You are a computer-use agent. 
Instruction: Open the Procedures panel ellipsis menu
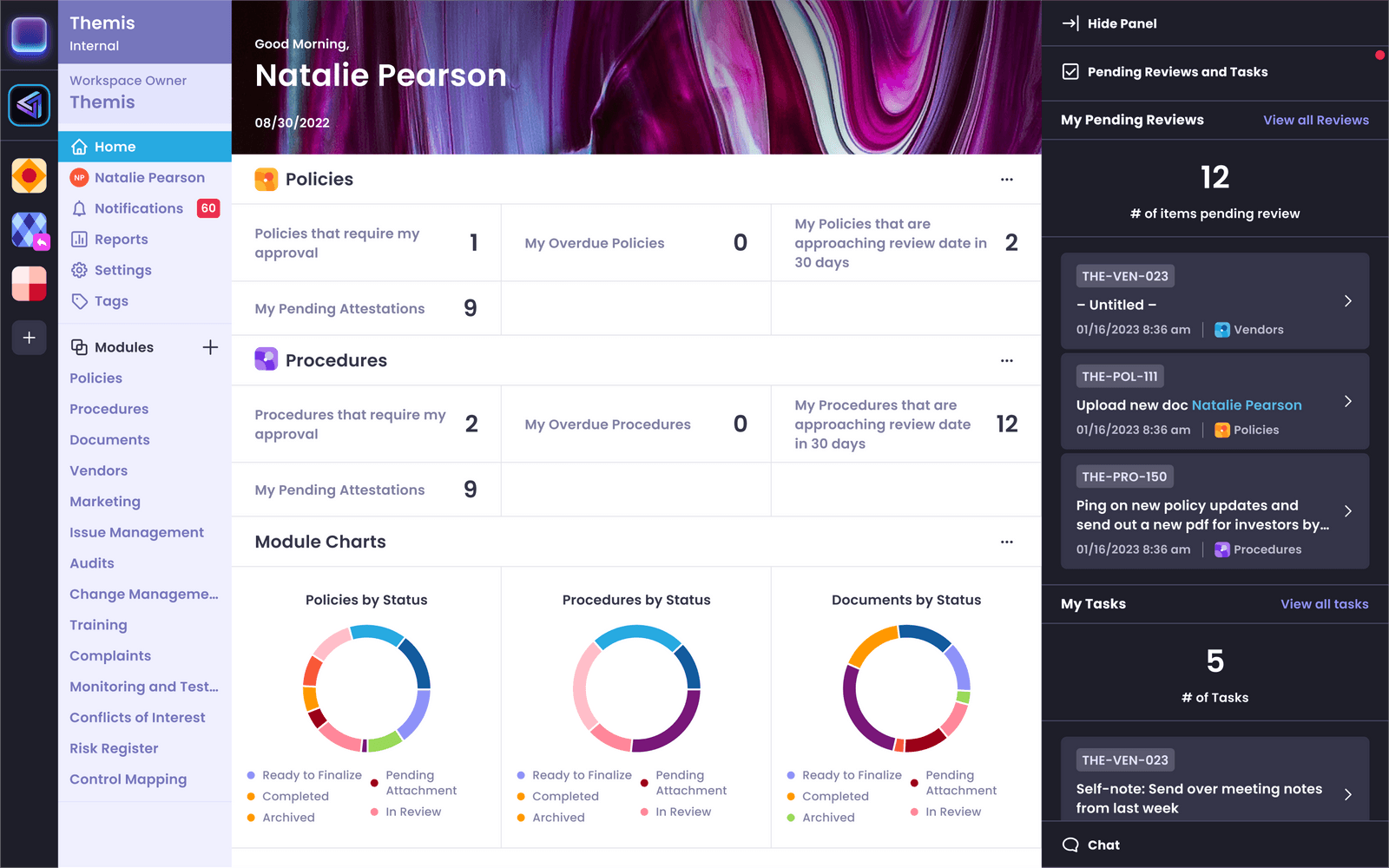point(1006,360)
